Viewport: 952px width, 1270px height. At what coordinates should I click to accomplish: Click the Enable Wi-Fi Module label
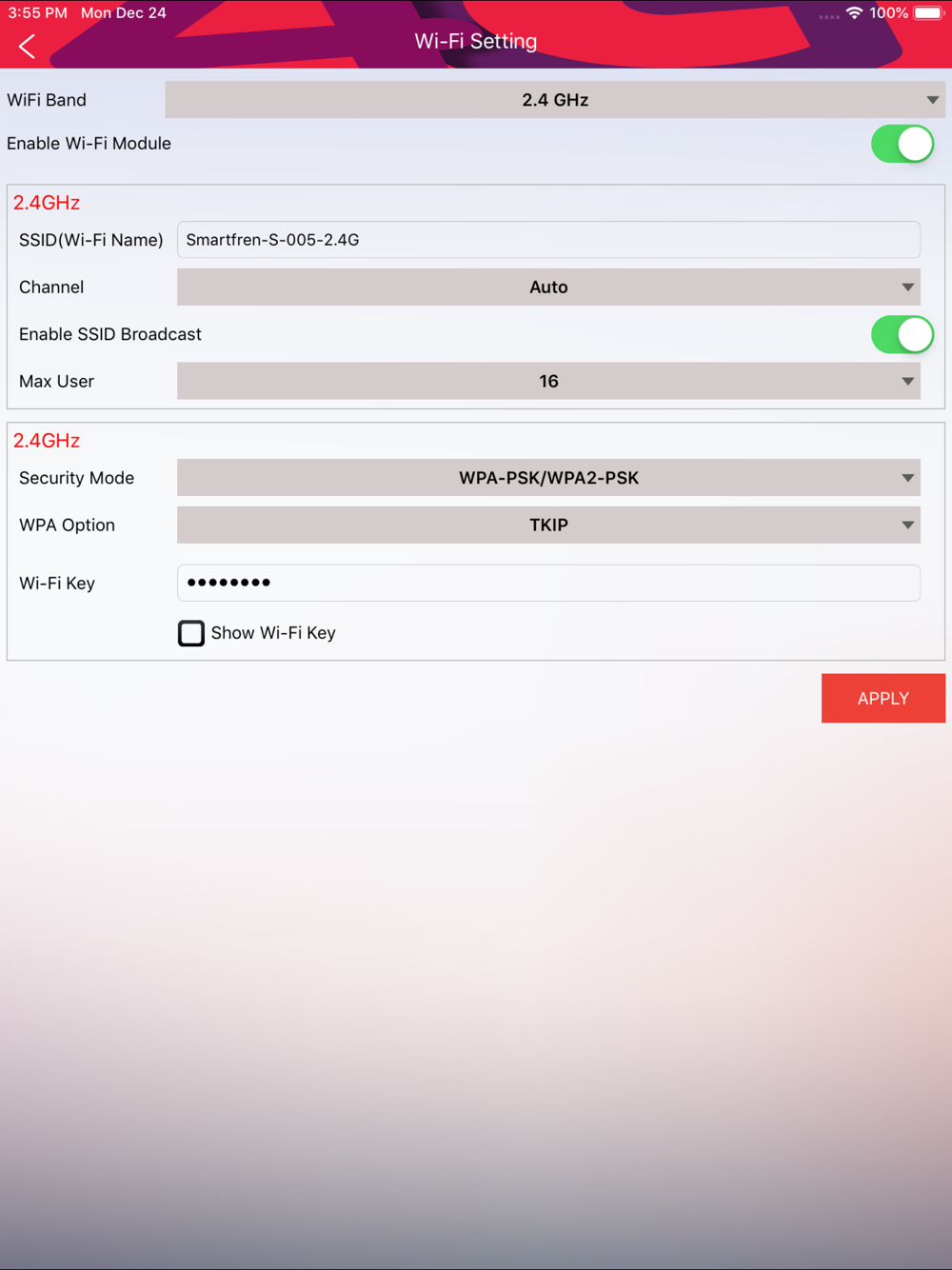click(89, 144)
